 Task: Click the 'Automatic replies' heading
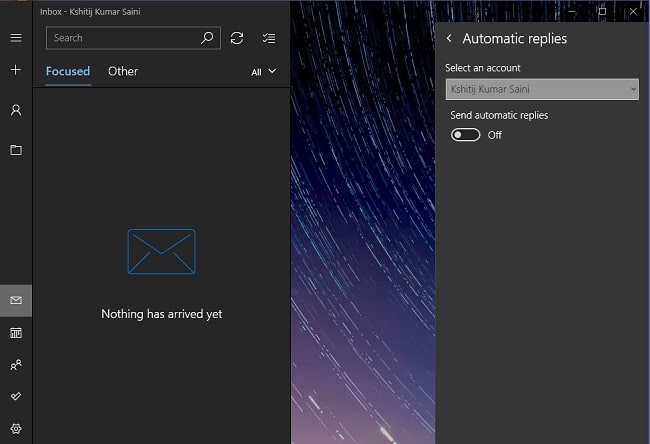514,39
